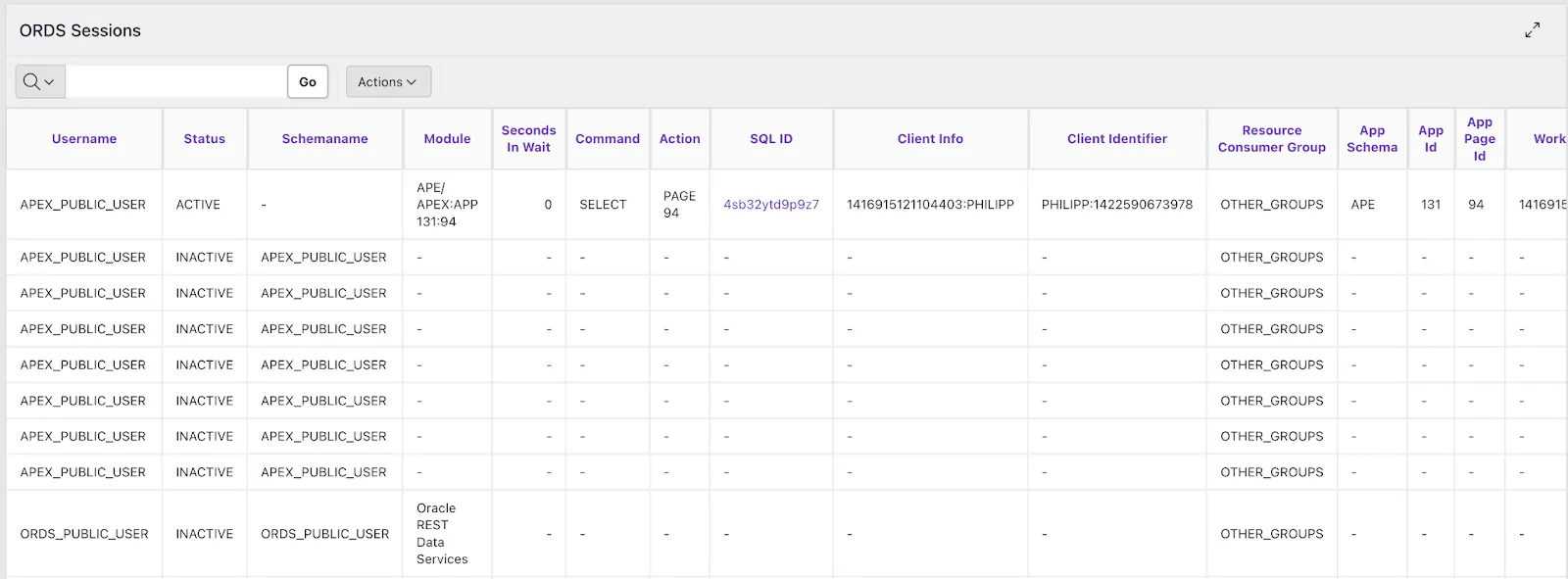The height and width of the screenshot is (579, 1568).
Task: Select the App Page Id column header
Action: [1479, 139]
